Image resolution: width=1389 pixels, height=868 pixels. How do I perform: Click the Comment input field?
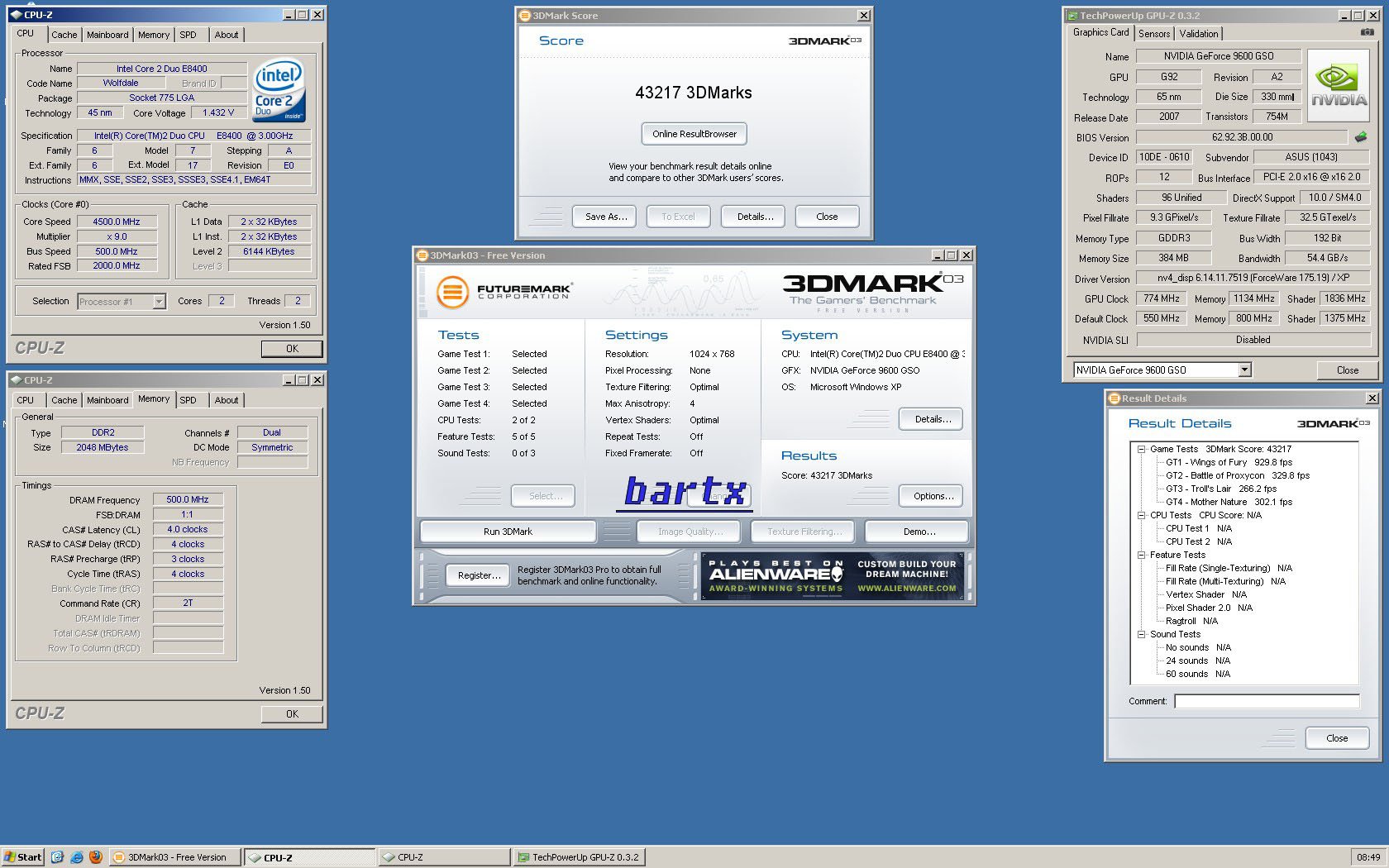[x=1267, y=701]
